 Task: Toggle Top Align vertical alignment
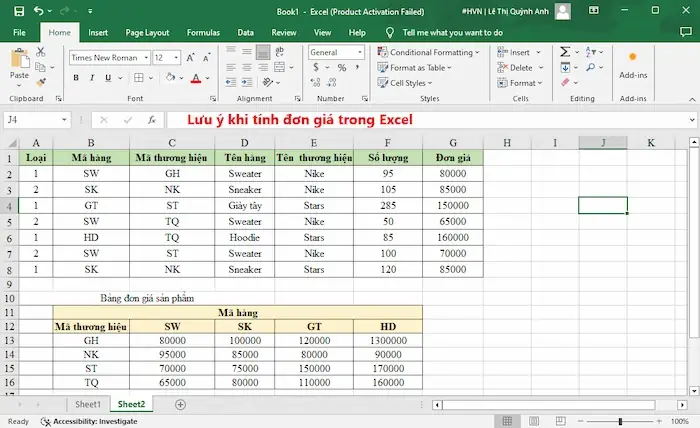point(231,50)
